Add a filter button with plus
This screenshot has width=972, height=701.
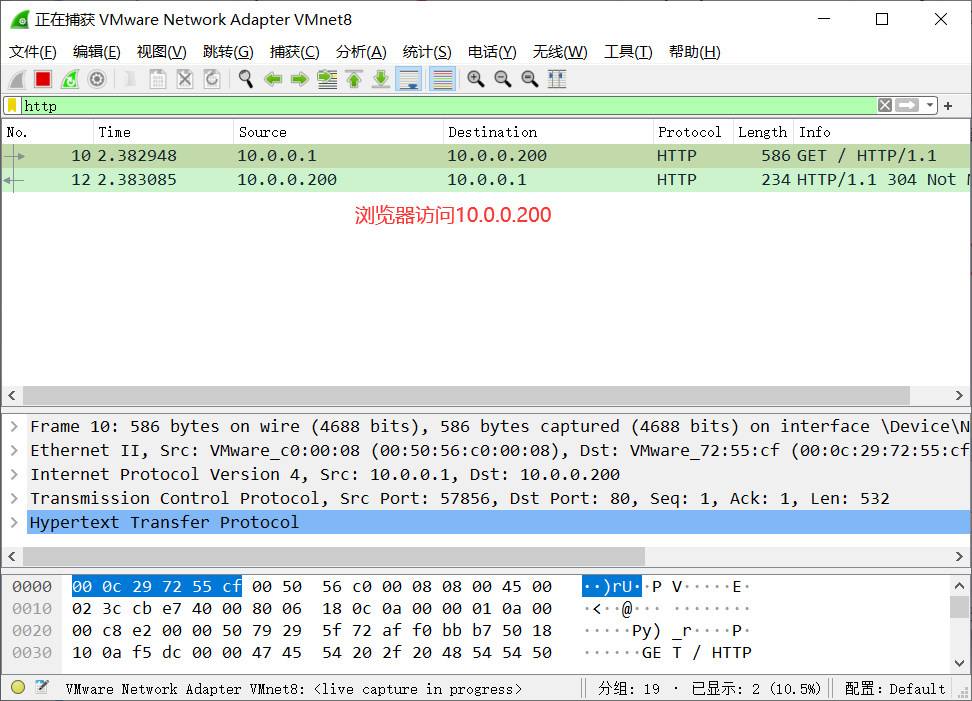[x=948, y=106]
